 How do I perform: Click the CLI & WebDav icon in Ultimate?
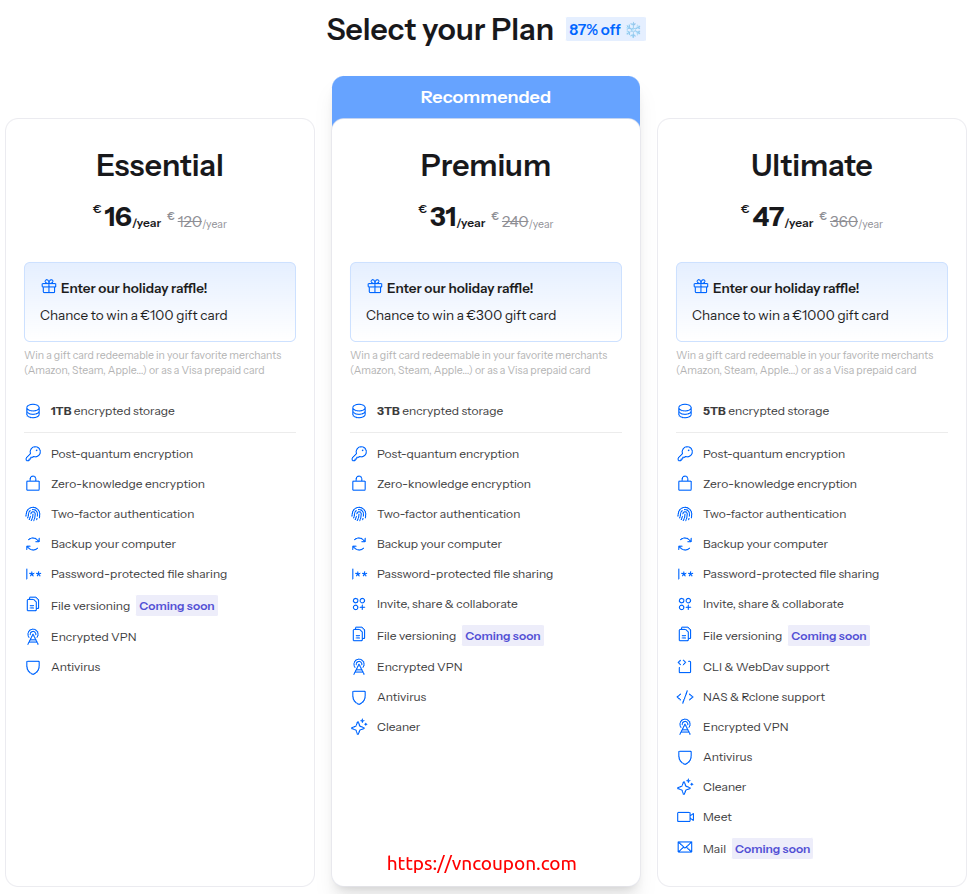[685, 667]
